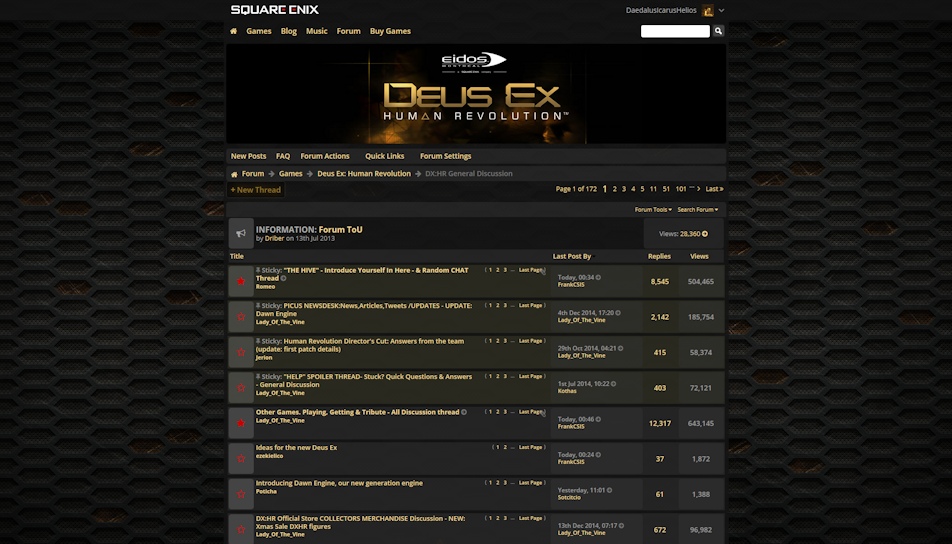Click the views arrow icon next to 28,360
Image resolution: width=952 pixels, height=544 pixels.
(705, 234)
